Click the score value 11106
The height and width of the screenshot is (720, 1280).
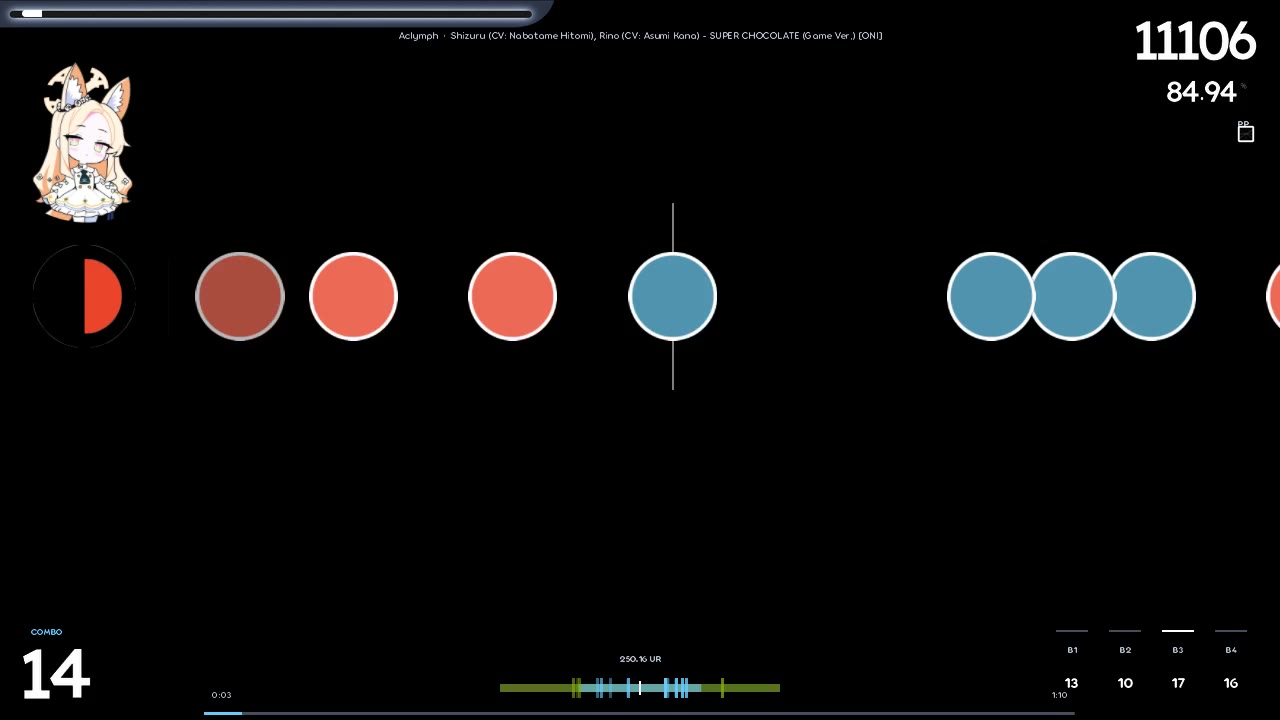pyautogui.click(x=1195, y=42)
